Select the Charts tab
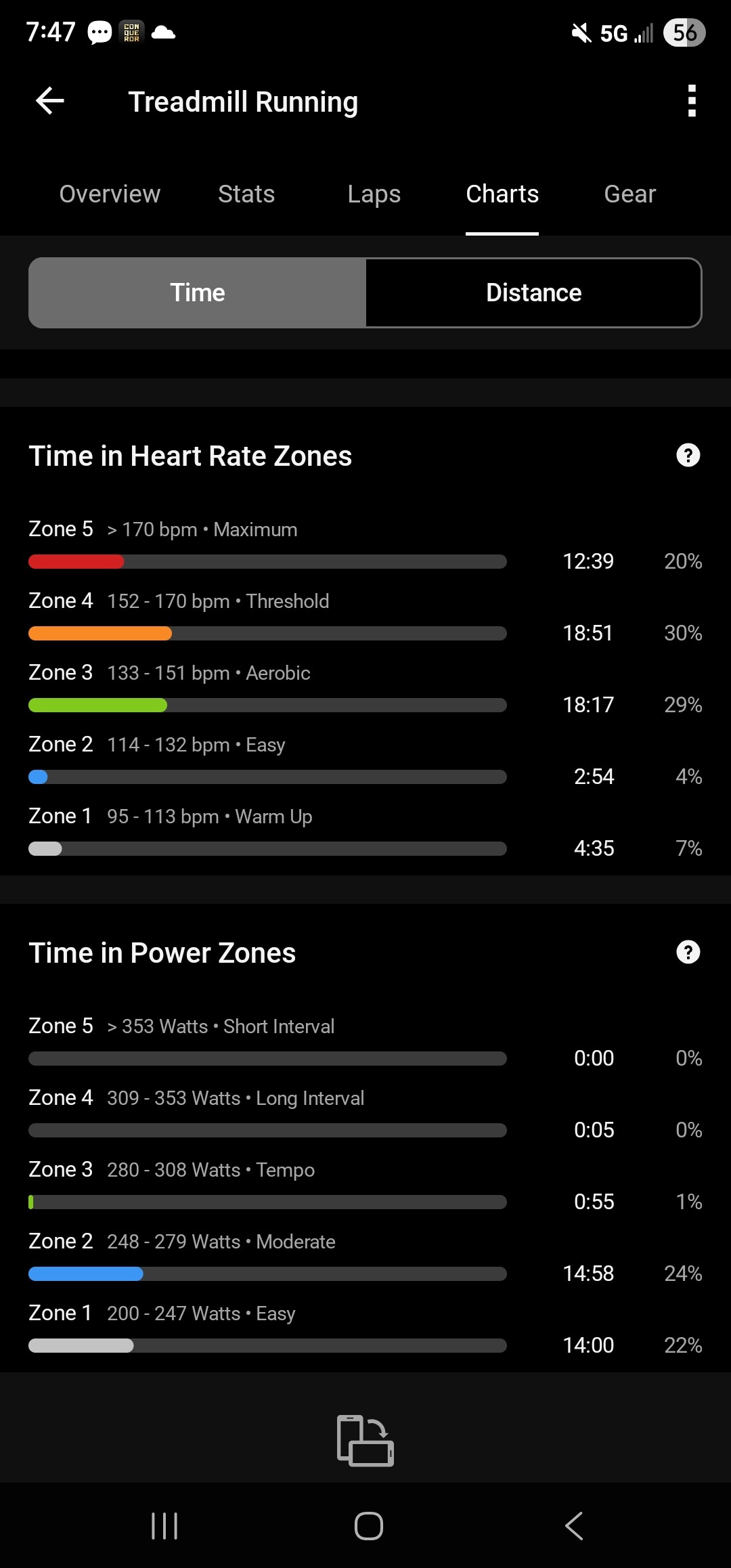 point(502,194)
